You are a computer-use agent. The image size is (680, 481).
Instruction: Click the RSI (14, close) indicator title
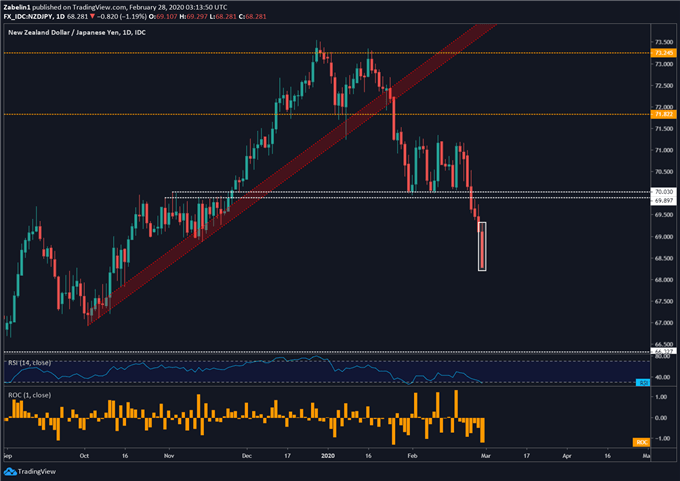click(x=29, y=363)
